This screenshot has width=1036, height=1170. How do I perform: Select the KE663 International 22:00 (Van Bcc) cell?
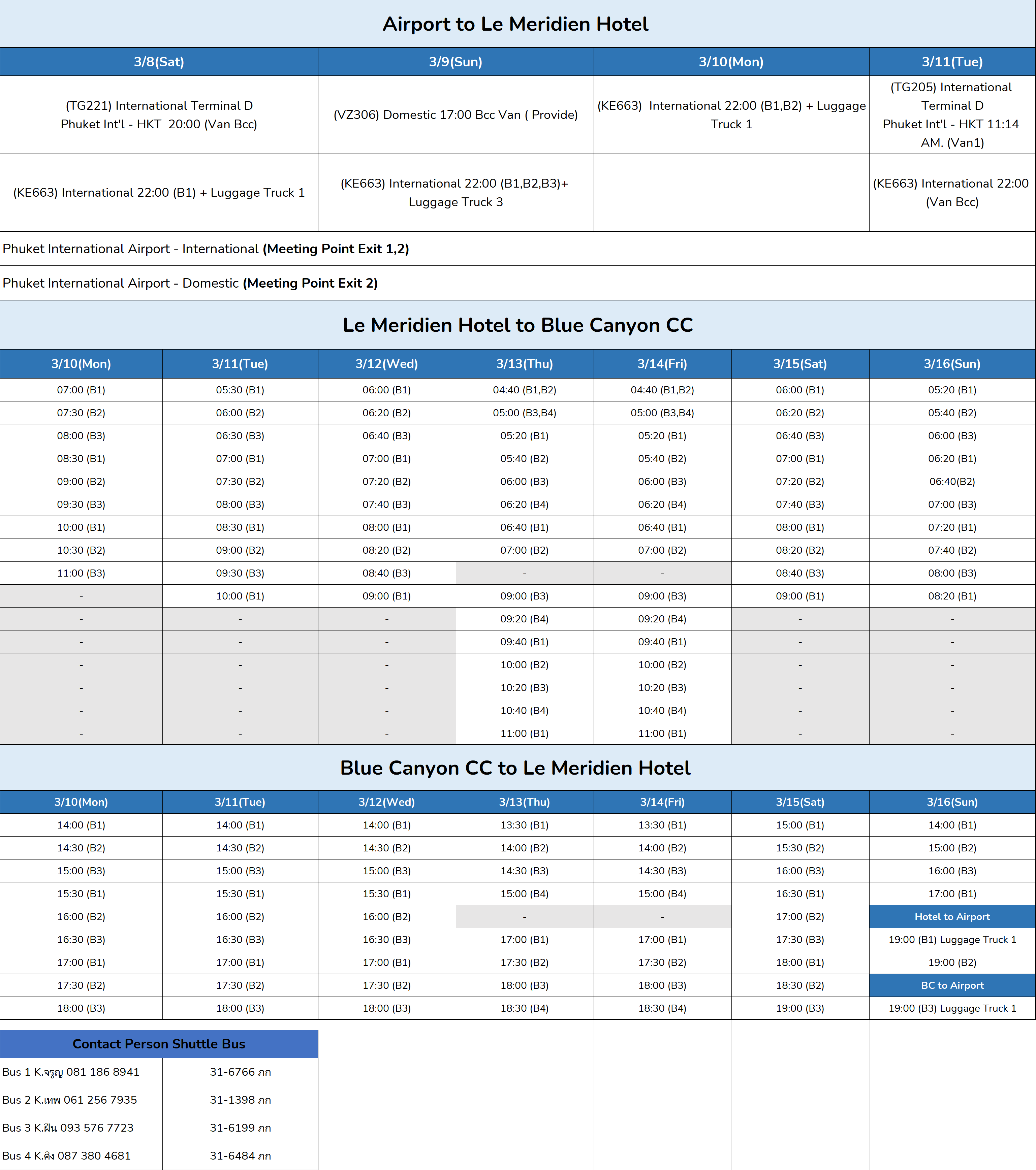tap(952, 192)
